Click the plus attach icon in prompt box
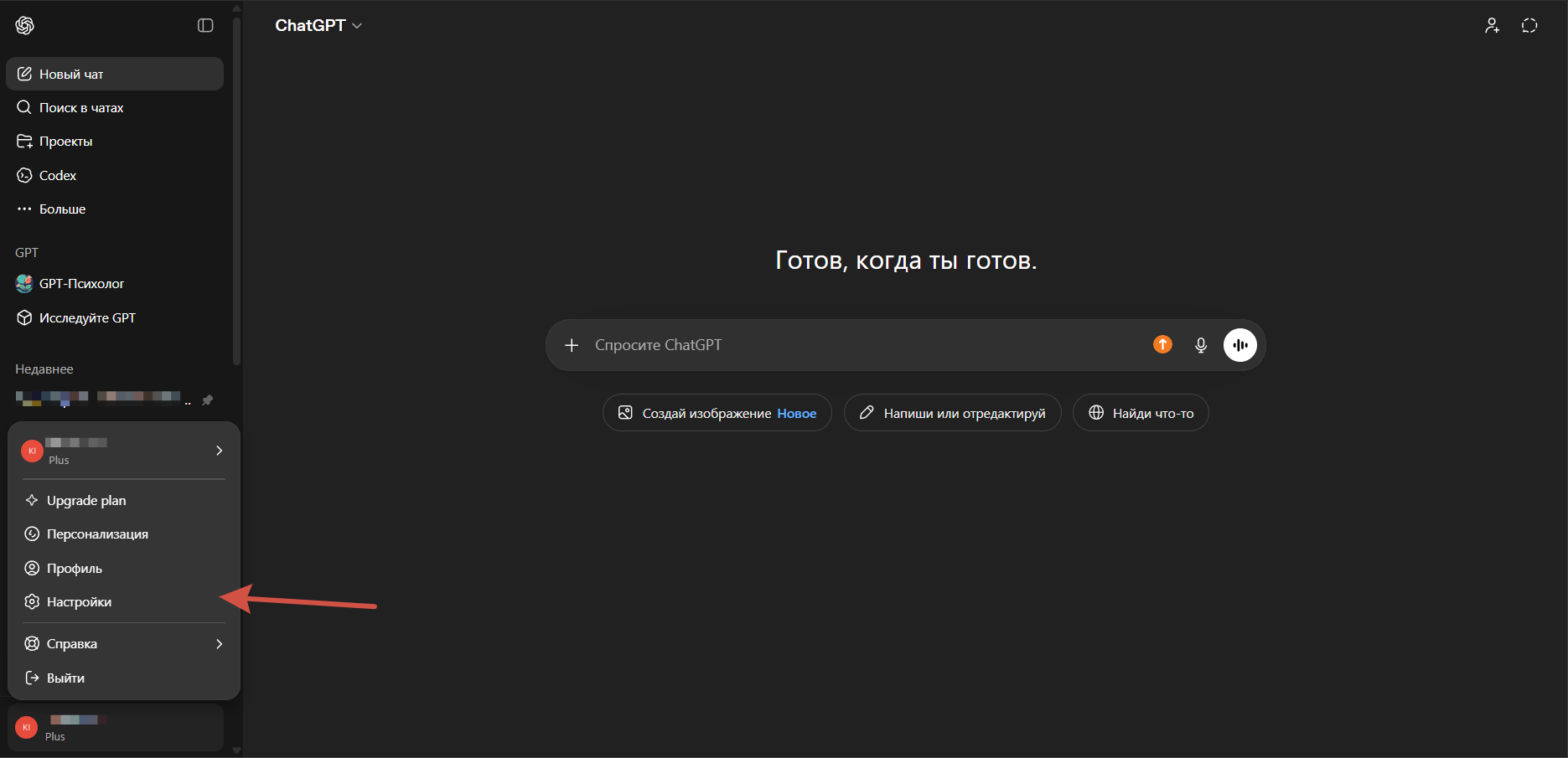Viewport: 1568px width, 758px height. (572, 345)
